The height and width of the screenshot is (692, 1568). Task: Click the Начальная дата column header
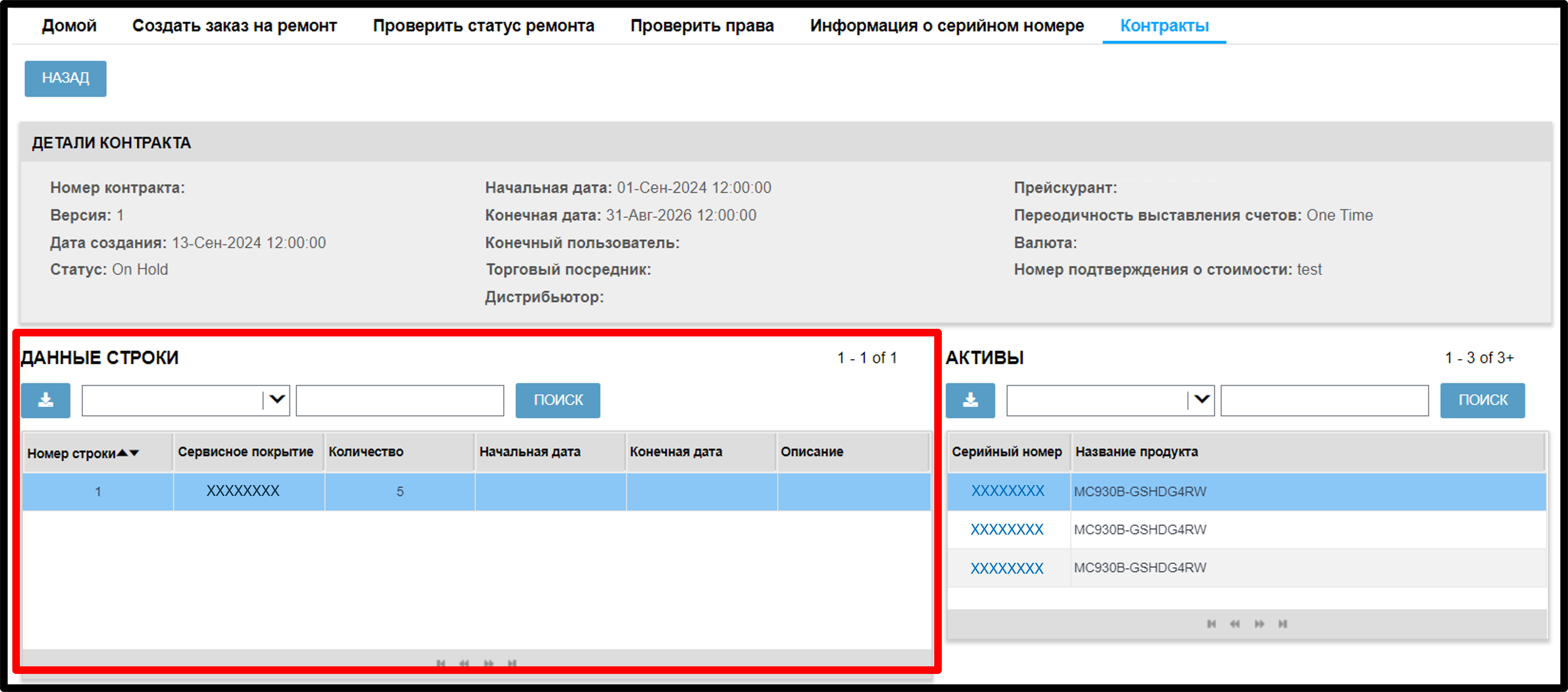[550, 452]
